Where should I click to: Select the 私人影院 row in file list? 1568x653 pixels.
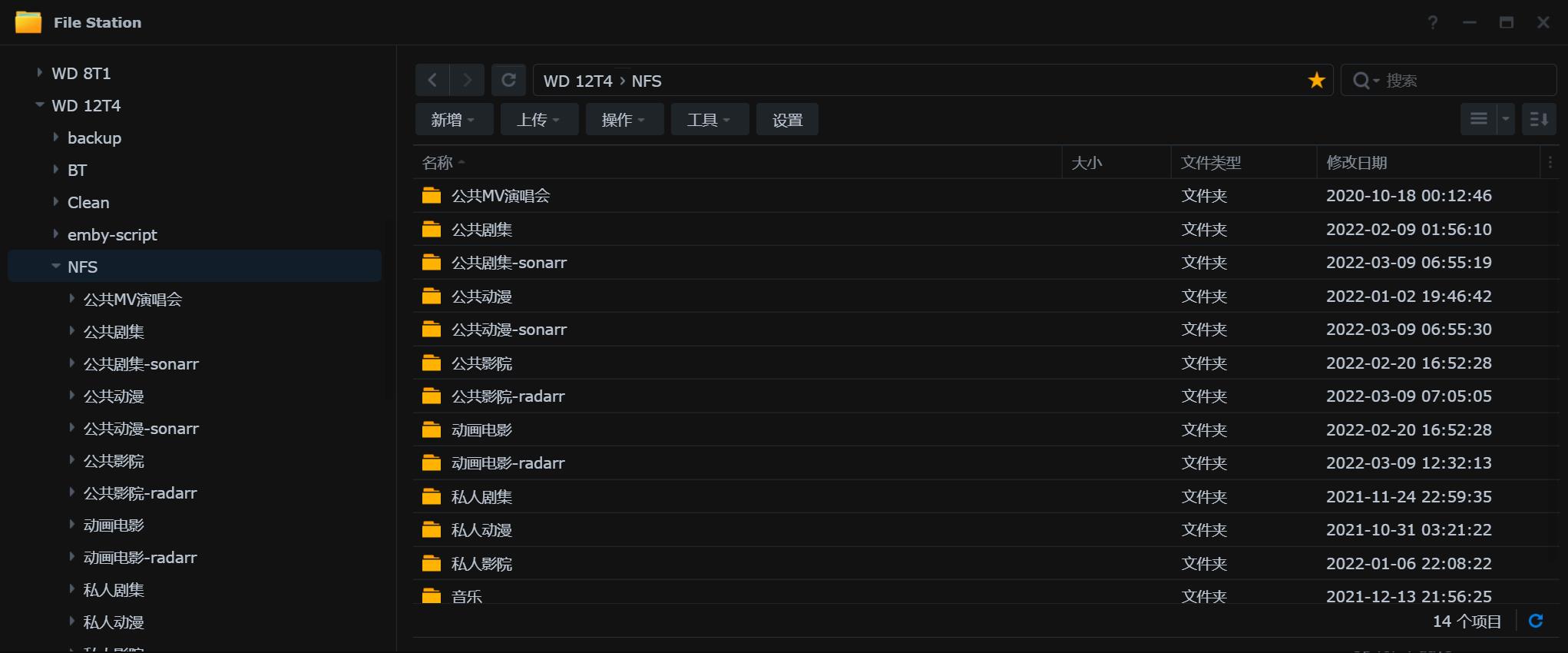(x=986, y=563)
